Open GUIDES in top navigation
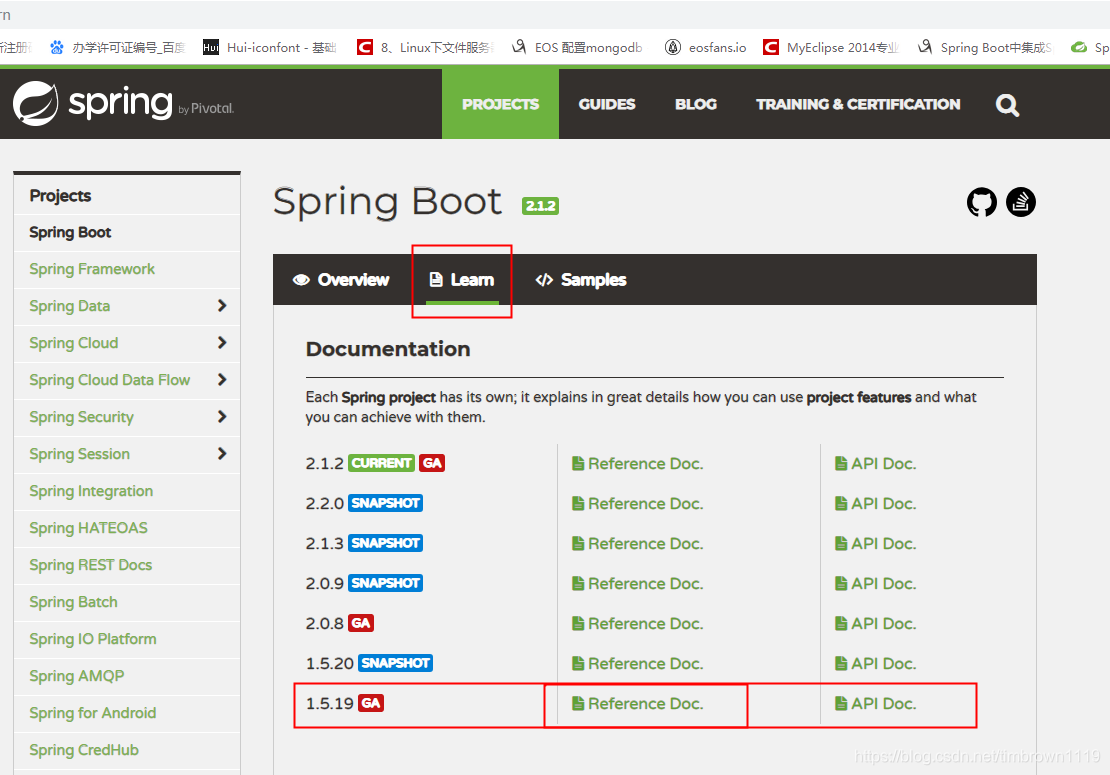1110x775 pixels. pos(607,104)
